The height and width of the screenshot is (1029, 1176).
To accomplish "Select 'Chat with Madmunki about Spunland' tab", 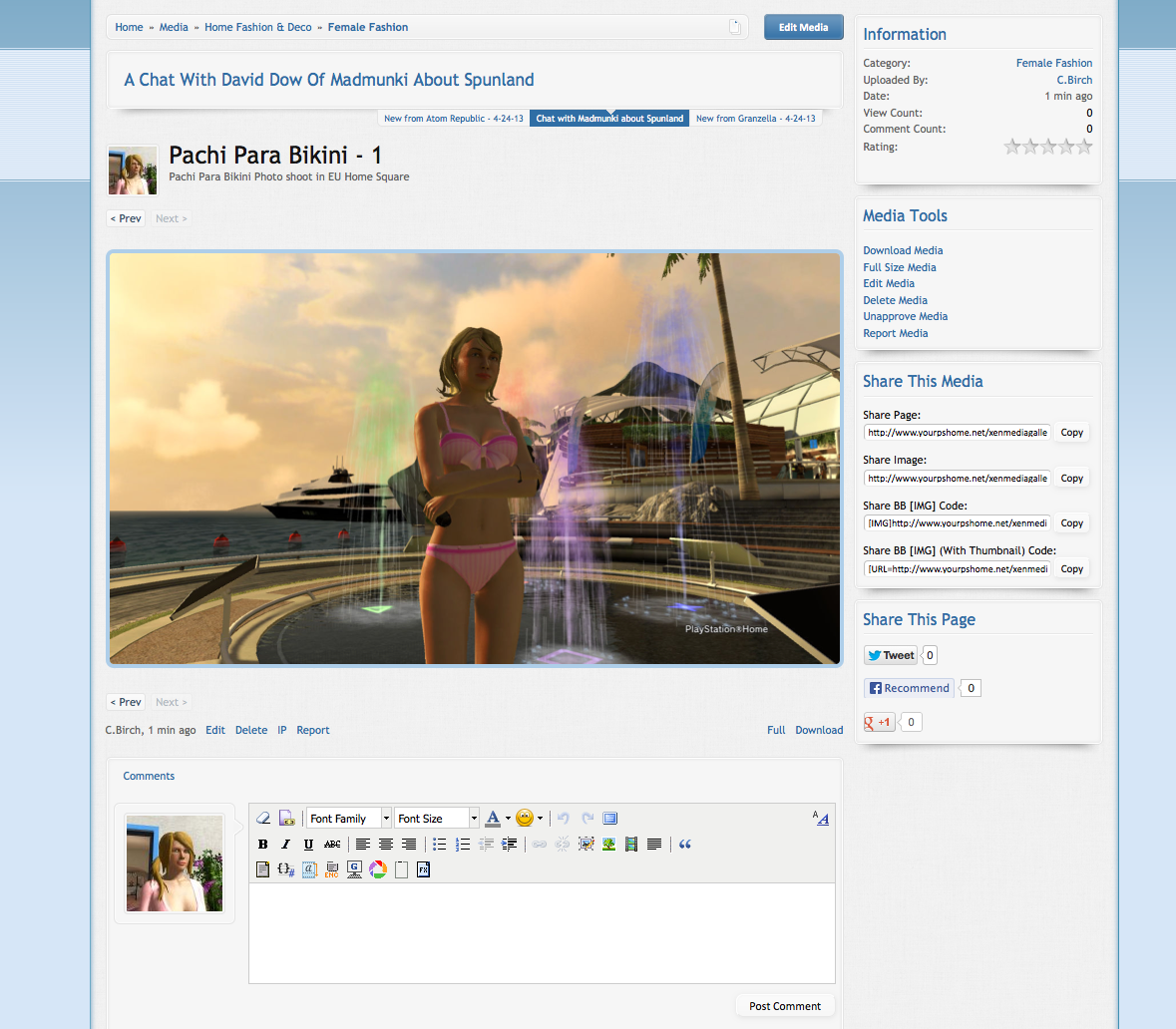I will click(x=609, y=119).
